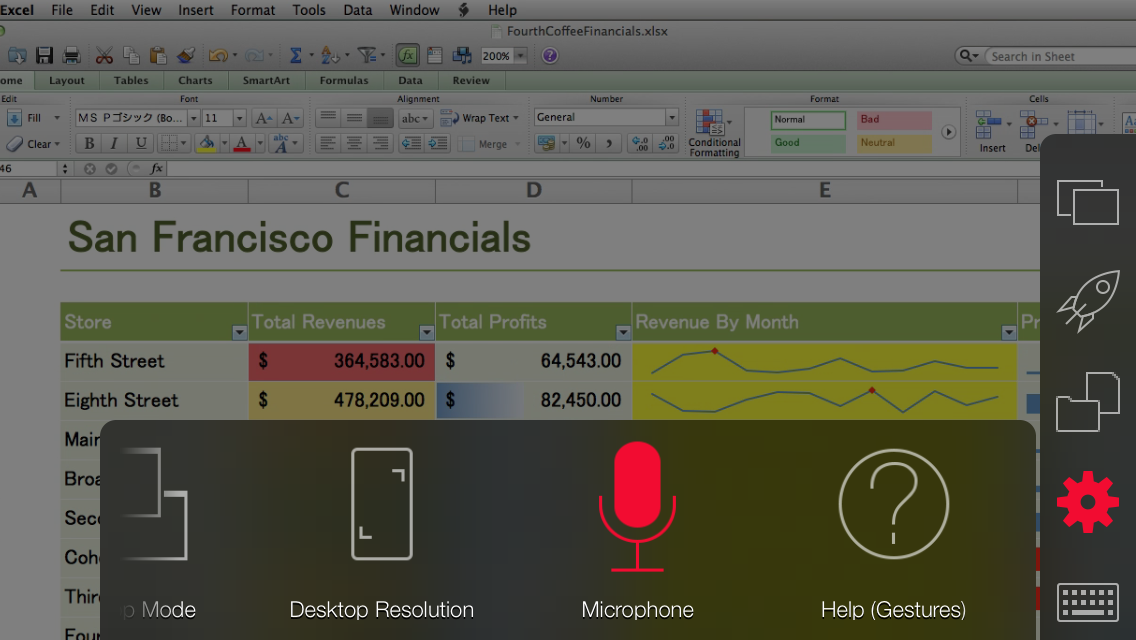This screenshot has width=1136, height=640.
Task: Open the Insert menu in menu bar
Action: [x=196, y=10]
